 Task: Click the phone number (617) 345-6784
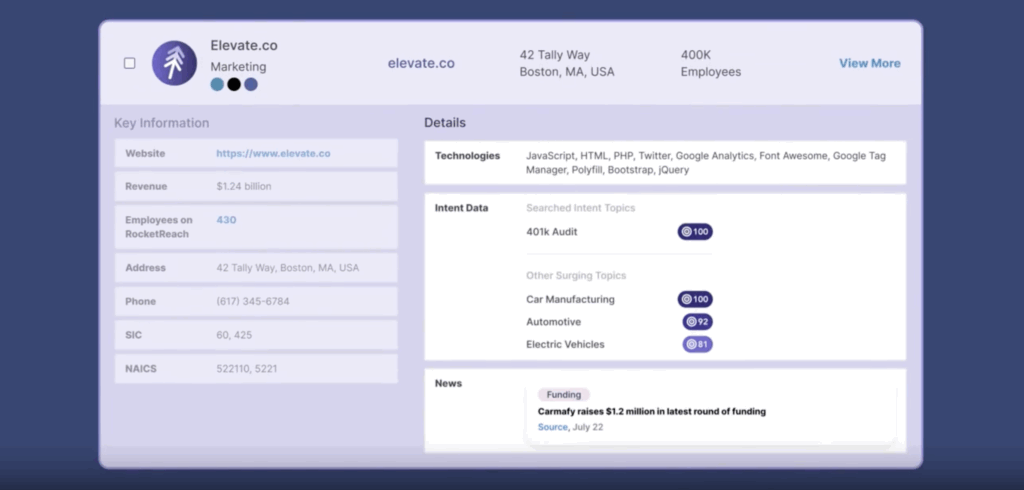[252, 301]
